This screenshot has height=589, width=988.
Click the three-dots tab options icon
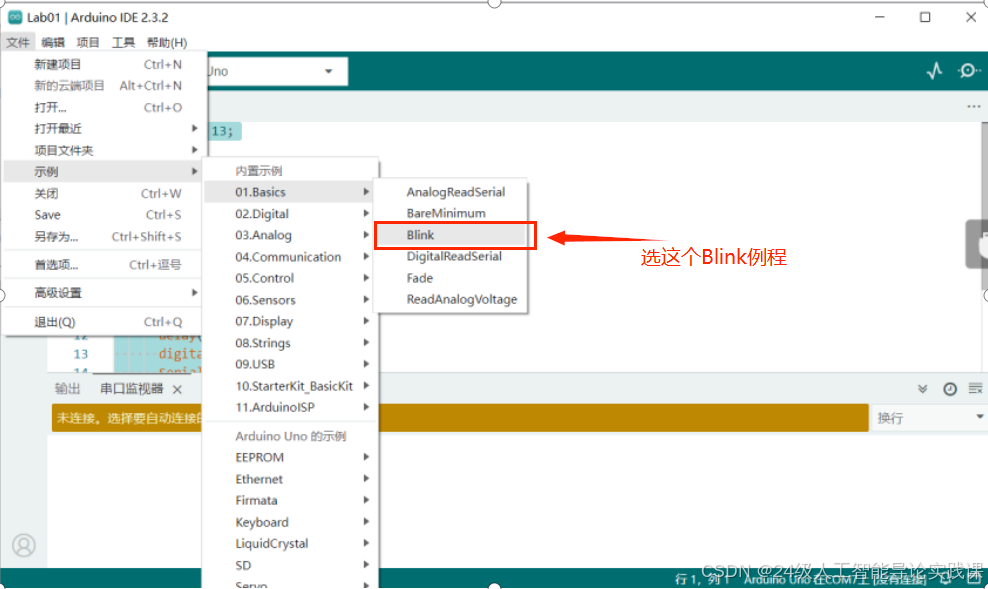click(x=974, y=106)
